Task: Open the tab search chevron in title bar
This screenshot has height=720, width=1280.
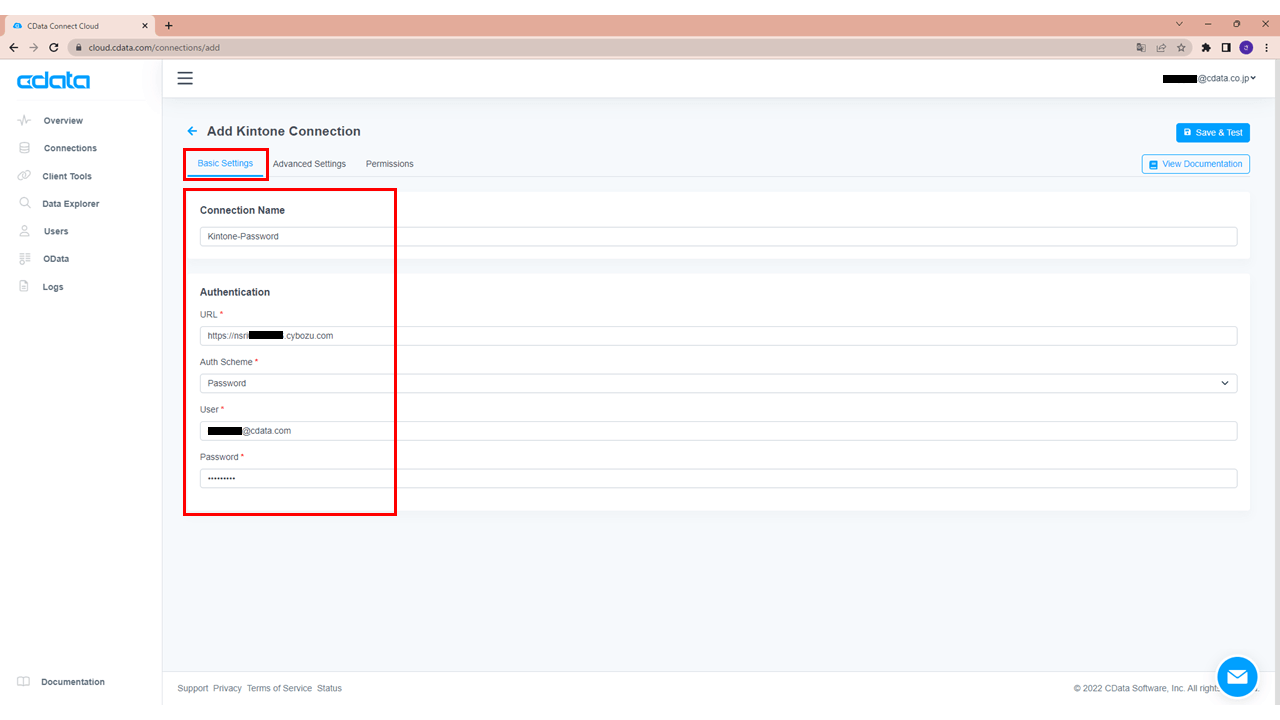Action: [x=1180, y=24]
